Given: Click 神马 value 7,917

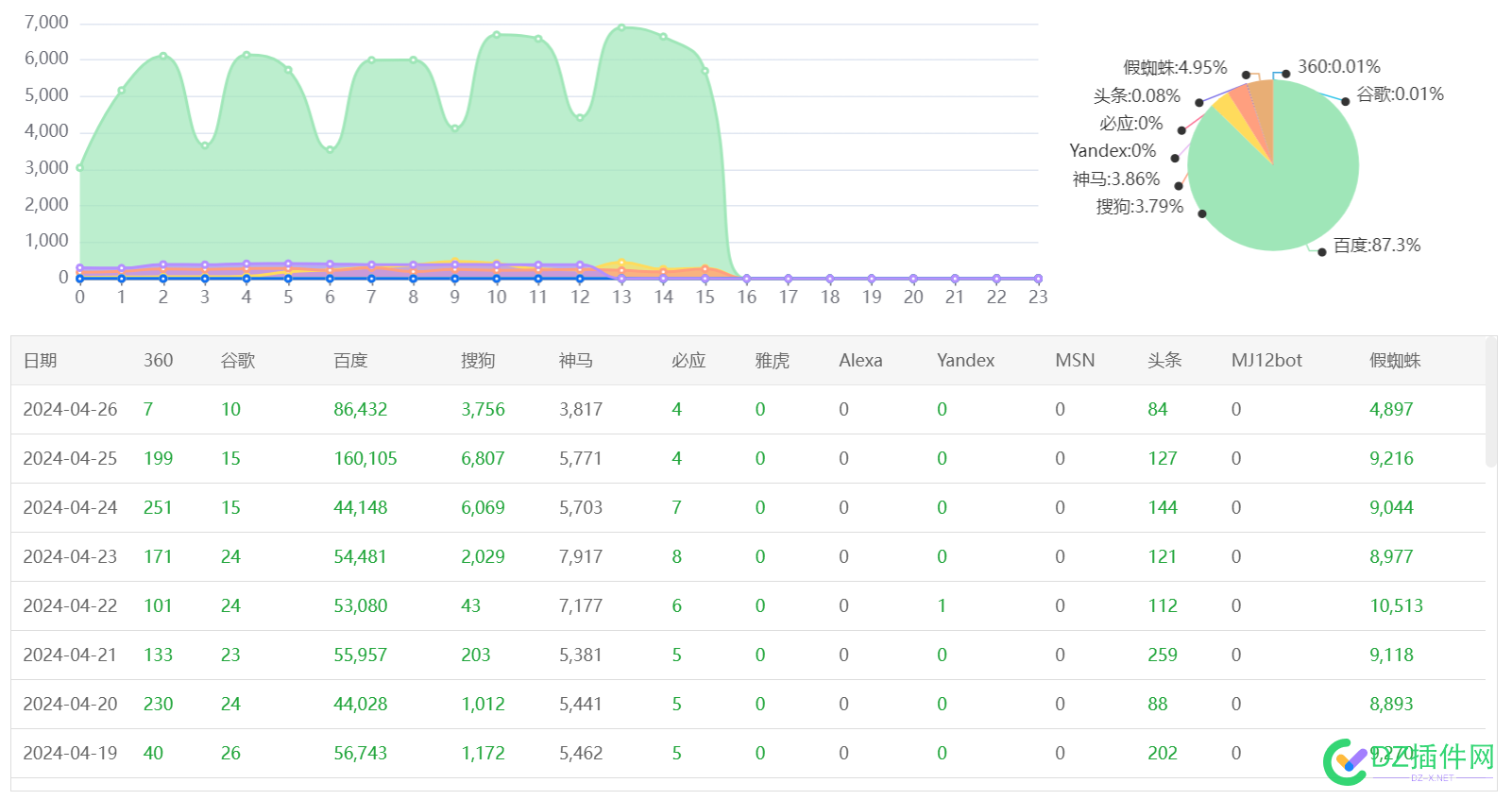Looking at the screenshot, I should click(x=581, y=557).
